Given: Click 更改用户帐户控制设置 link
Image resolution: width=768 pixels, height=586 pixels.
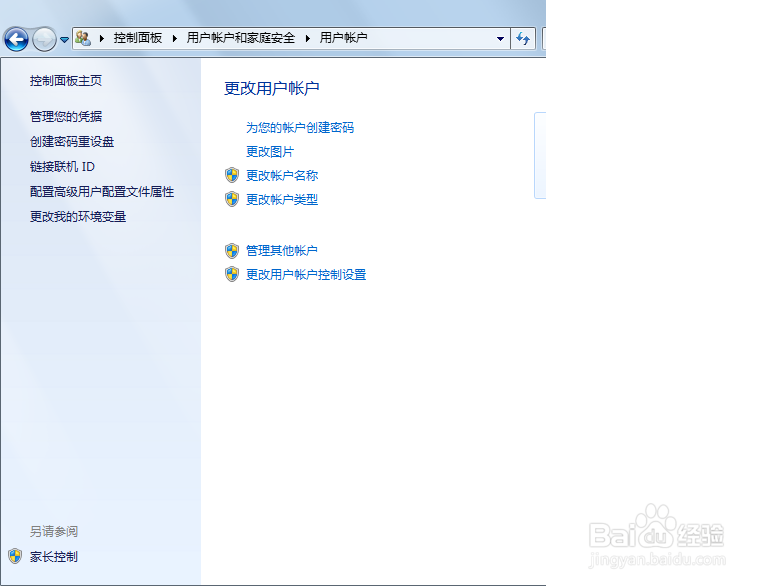Looking at the screenshot, I should coord(306,274).
